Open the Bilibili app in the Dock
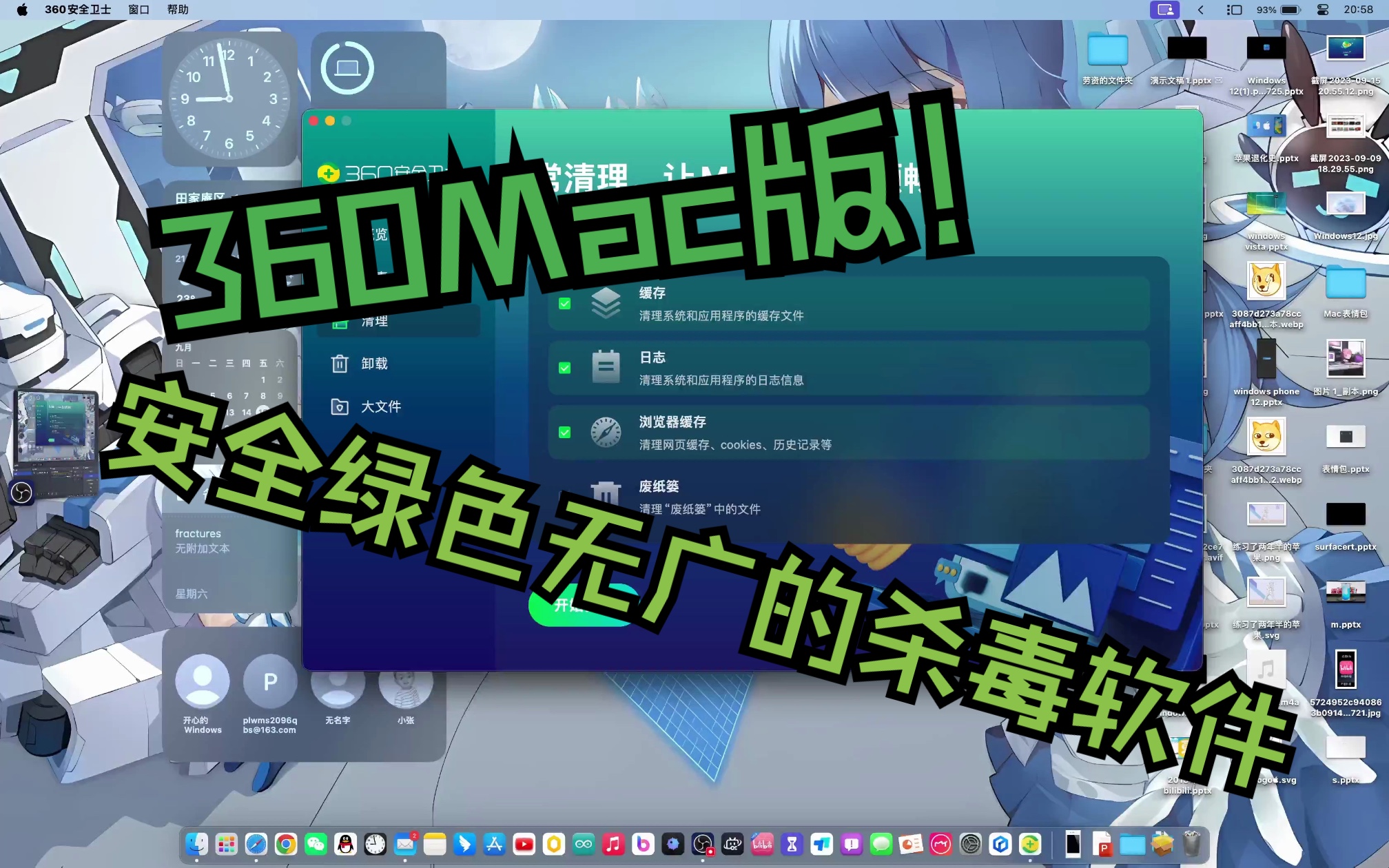The image size is (1389, 868). 762,844
